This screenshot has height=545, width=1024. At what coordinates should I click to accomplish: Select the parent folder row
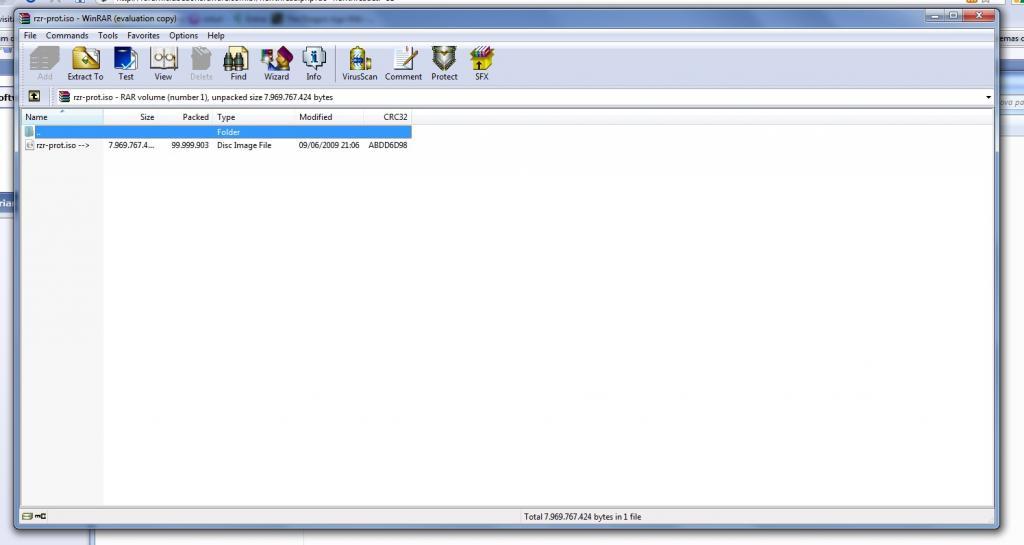coord(217,132)
